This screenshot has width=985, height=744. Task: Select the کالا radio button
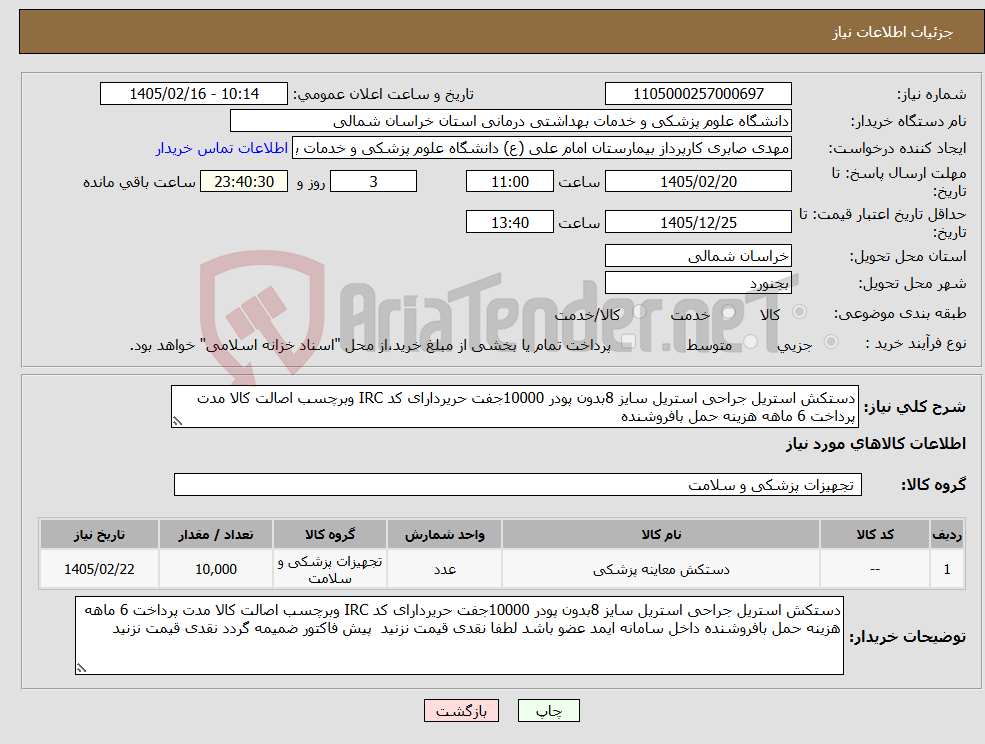coord(800,312)
